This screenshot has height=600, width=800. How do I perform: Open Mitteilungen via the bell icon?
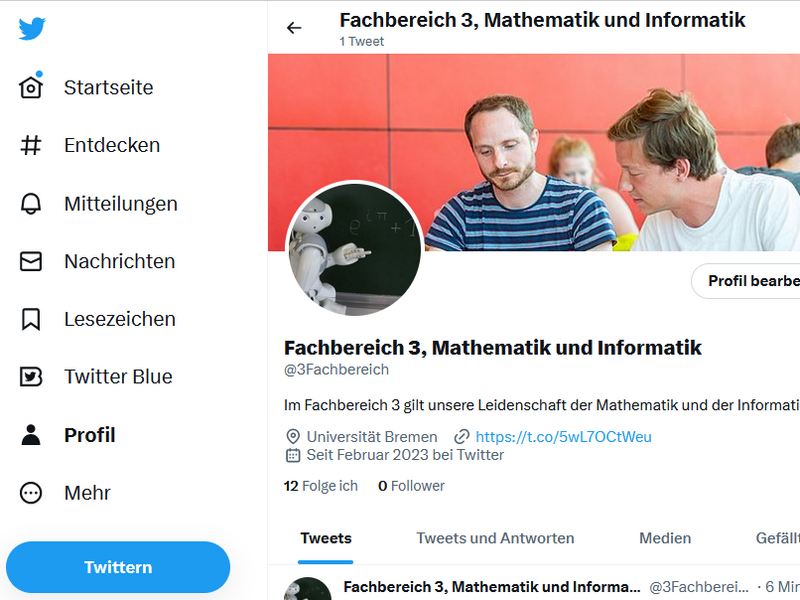tap(32, 204)
